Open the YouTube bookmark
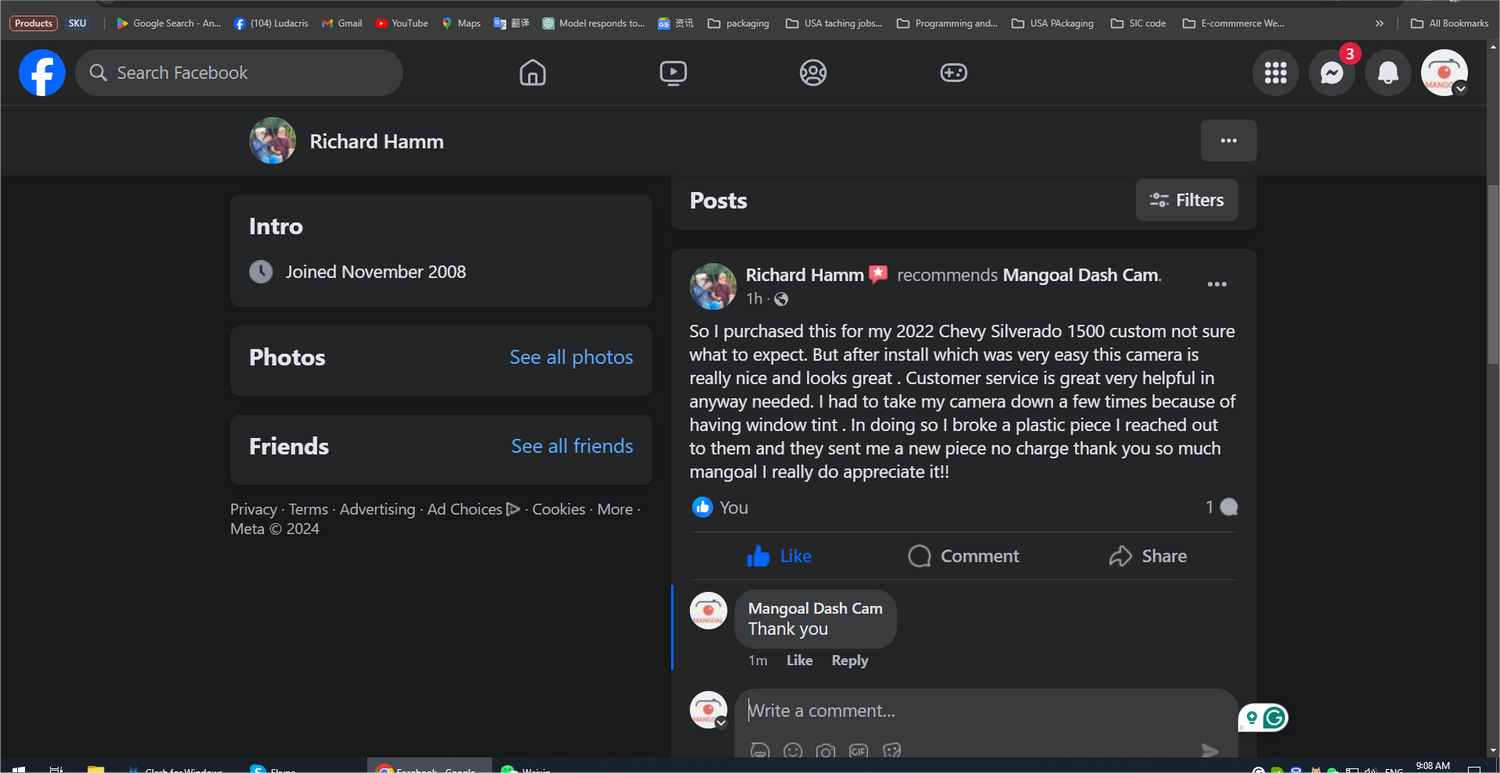1500x773 pixels. click(401, 23)
